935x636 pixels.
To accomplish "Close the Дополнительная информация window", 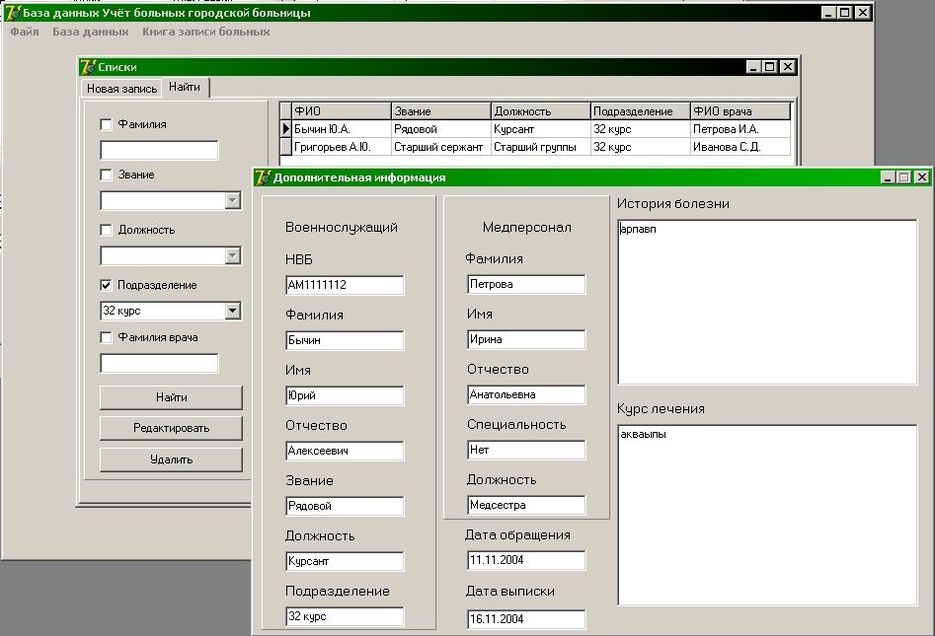I will 922,177.
